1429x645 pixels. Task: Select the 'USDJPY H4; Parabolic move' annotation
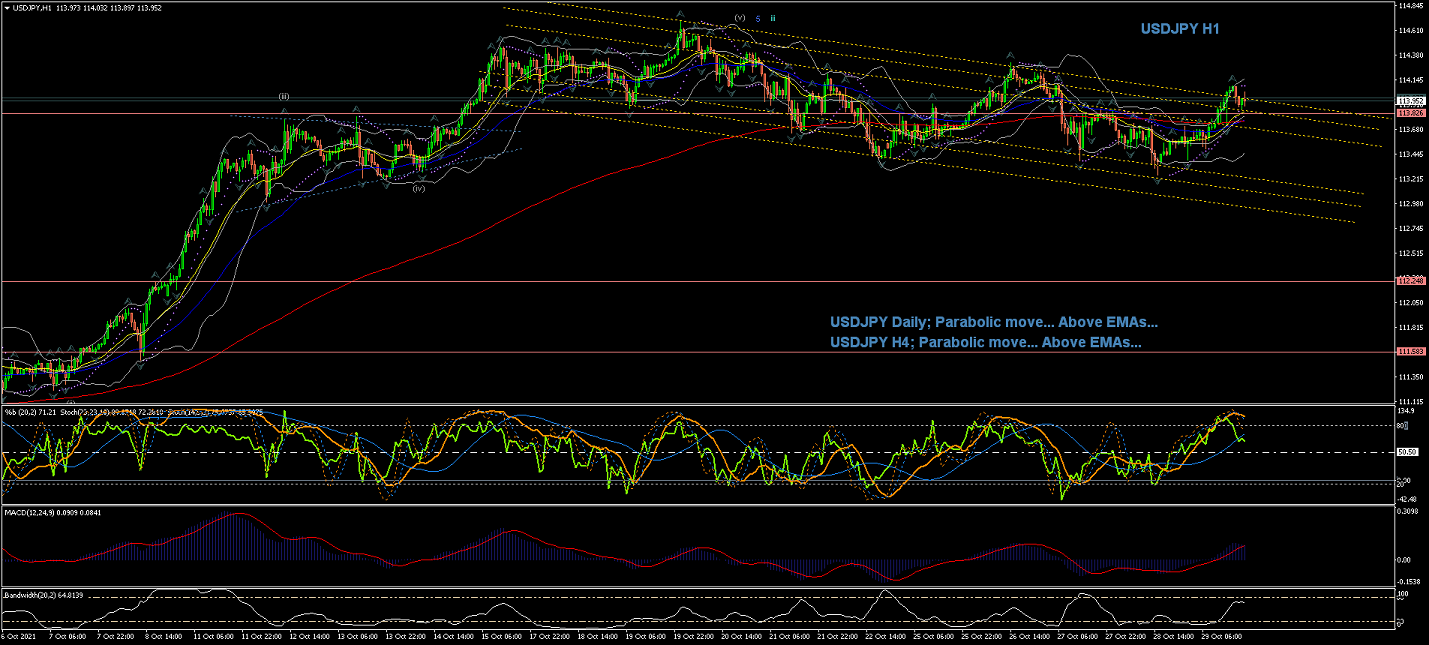[x=986, y=342]
